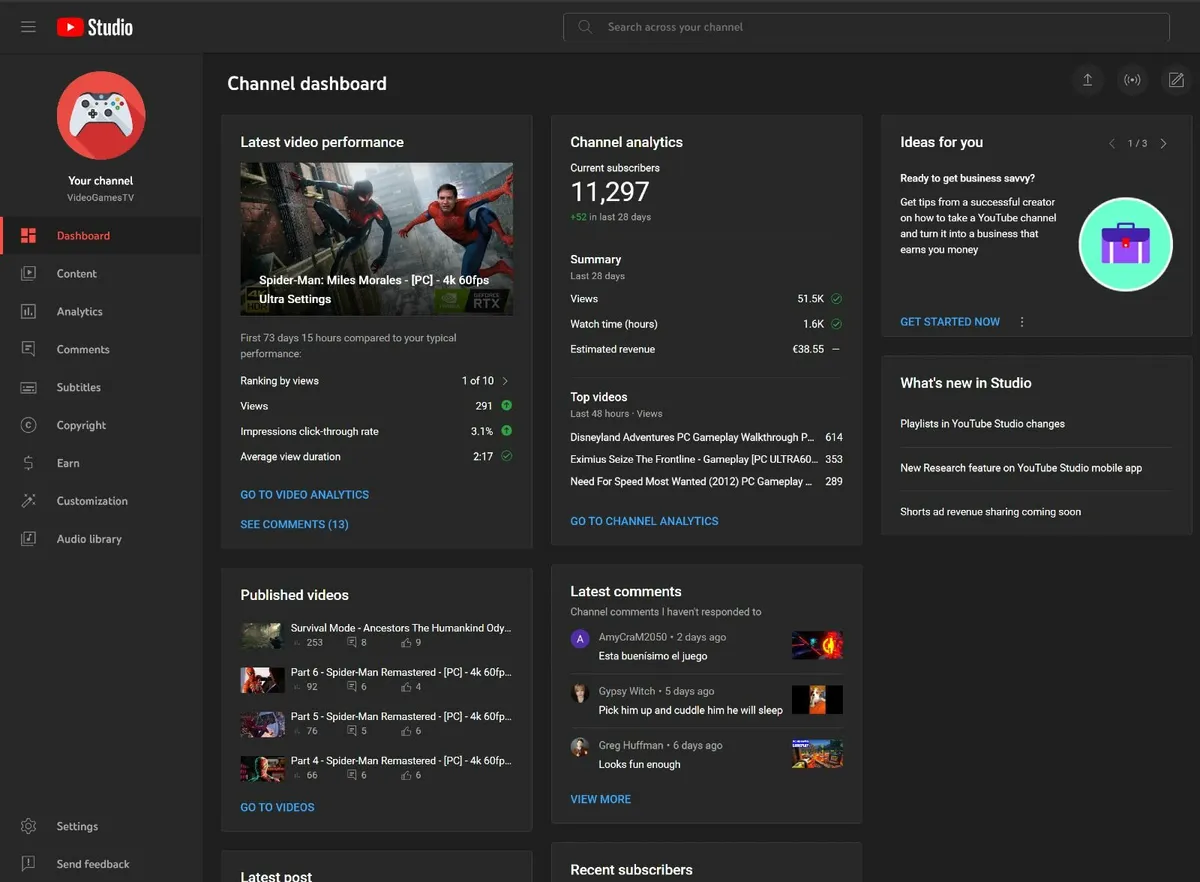Open Survival Mode Ancestors video thumbnail
Image resolution: width=1200 pixels, height=882 pixels.
click(263, 636)
